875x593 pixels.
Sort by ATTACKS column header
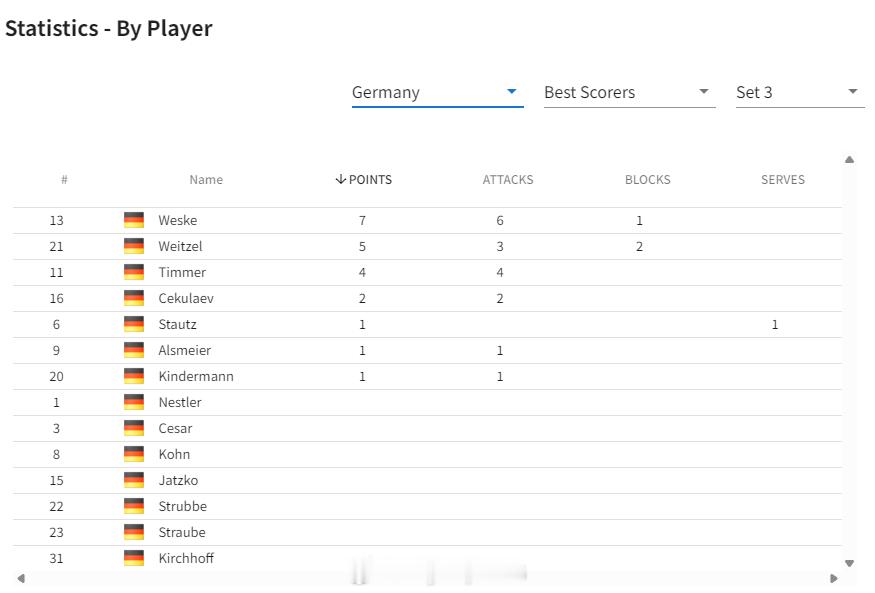[x=508, y=180]
